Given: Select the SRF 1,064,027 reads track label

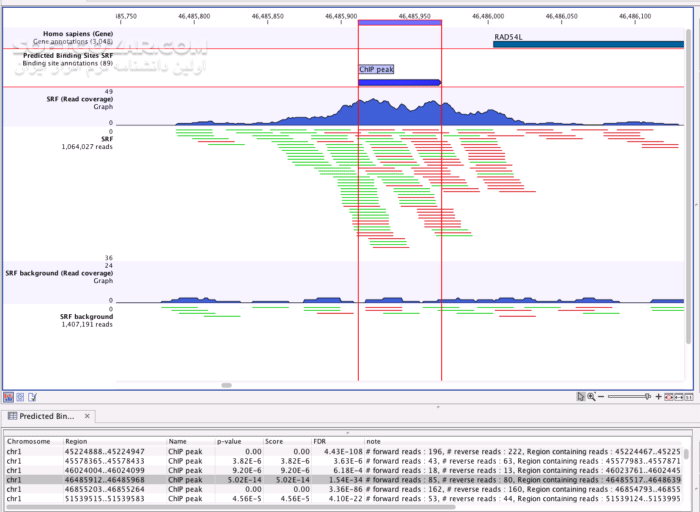Looking at the screenshot, I should (87, 142).
